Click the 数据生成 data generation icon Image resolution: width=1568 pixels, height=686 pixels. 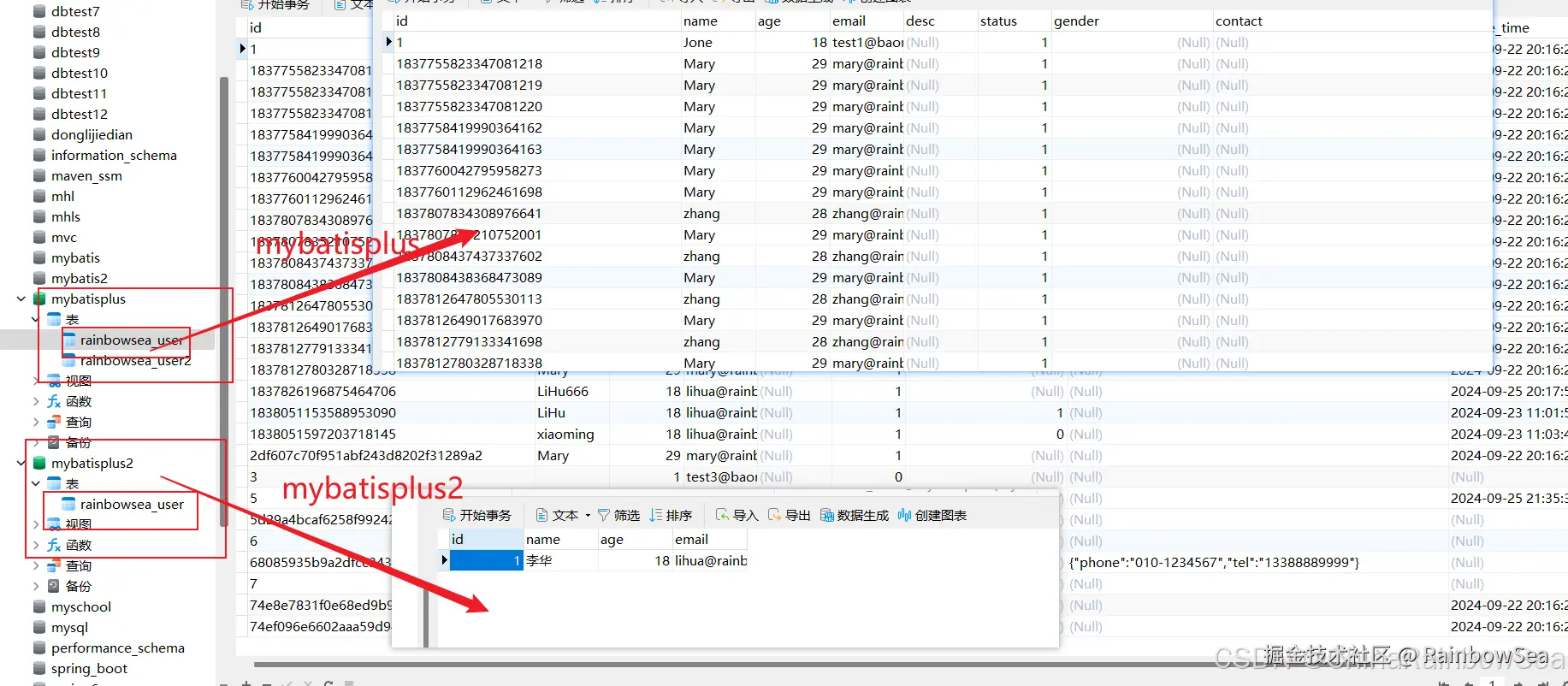(x=827, y=515)
